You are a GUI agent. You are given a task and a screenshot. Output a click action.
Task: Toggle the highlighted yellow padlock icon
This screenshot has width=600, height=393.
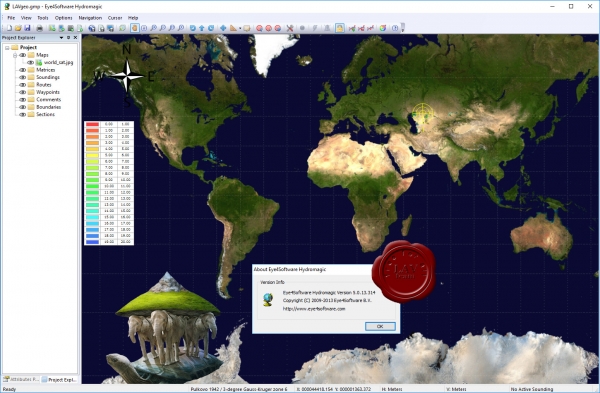(x=339, y=28)
